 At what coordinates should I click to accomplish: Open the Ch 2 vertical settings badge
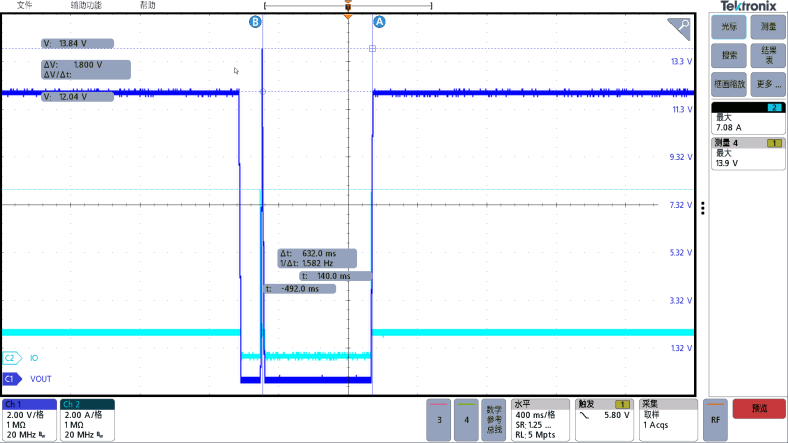88,420
